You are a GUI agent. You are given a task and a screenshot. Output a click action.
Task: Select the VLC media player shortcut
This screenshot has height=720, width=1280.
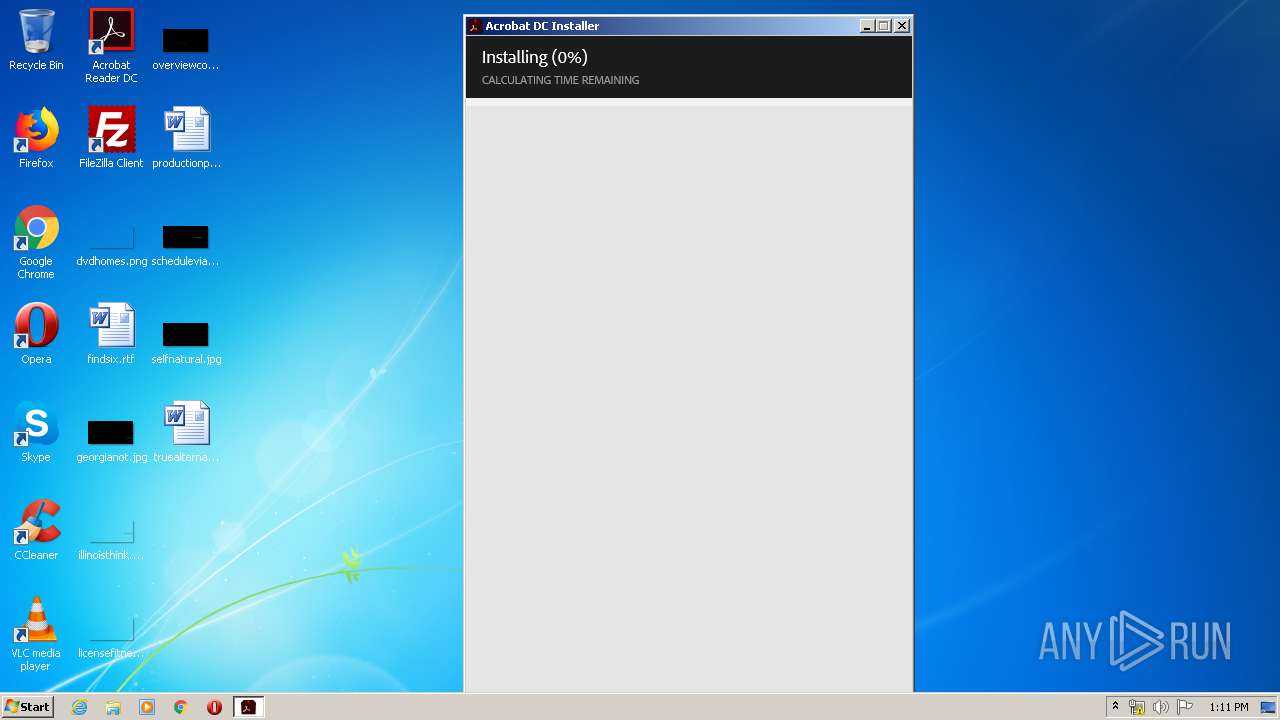point(36,634)
